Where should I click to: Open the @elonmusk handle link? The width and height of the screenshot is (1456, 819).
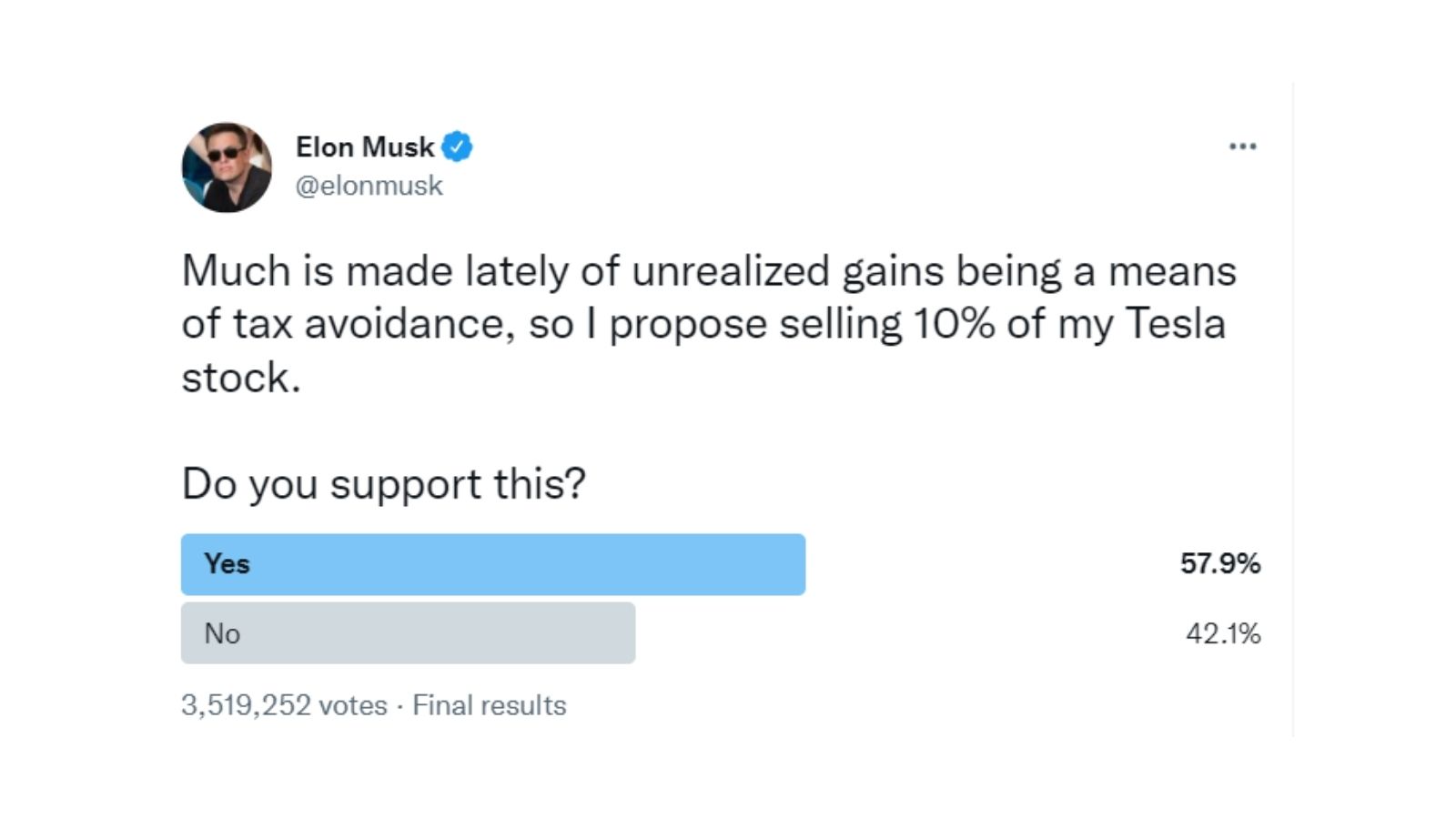(369, 186)
